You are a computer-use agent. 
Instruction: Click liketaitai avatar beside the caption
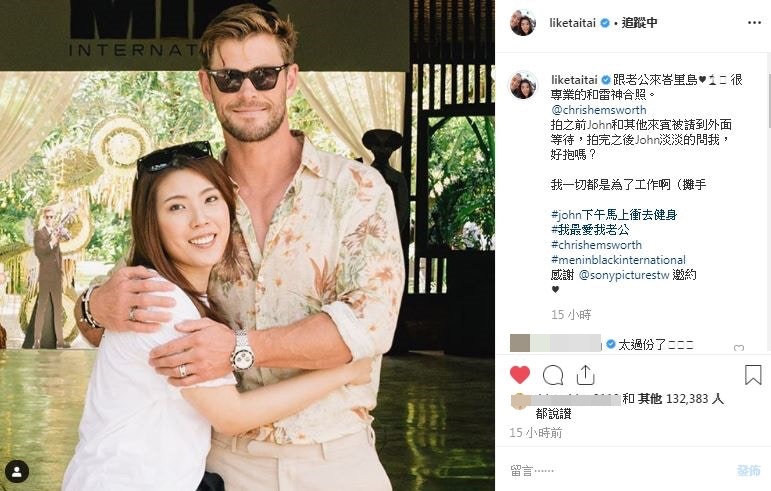point(523,85)
